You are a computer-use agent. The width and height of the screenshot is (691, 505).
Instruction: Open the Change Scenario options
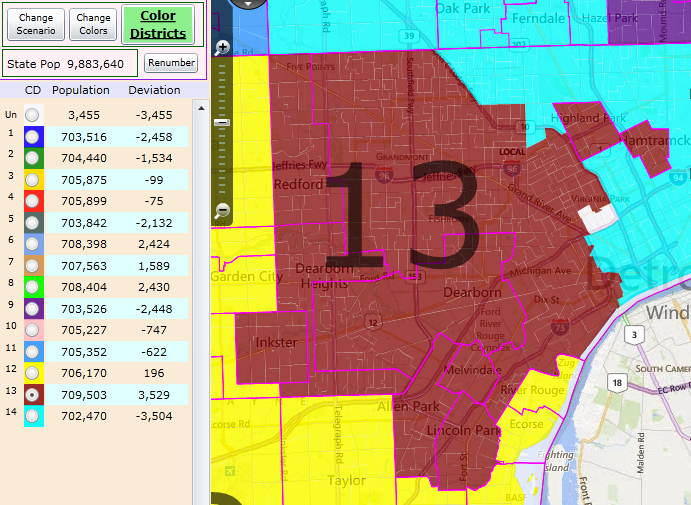coord(36,24)
